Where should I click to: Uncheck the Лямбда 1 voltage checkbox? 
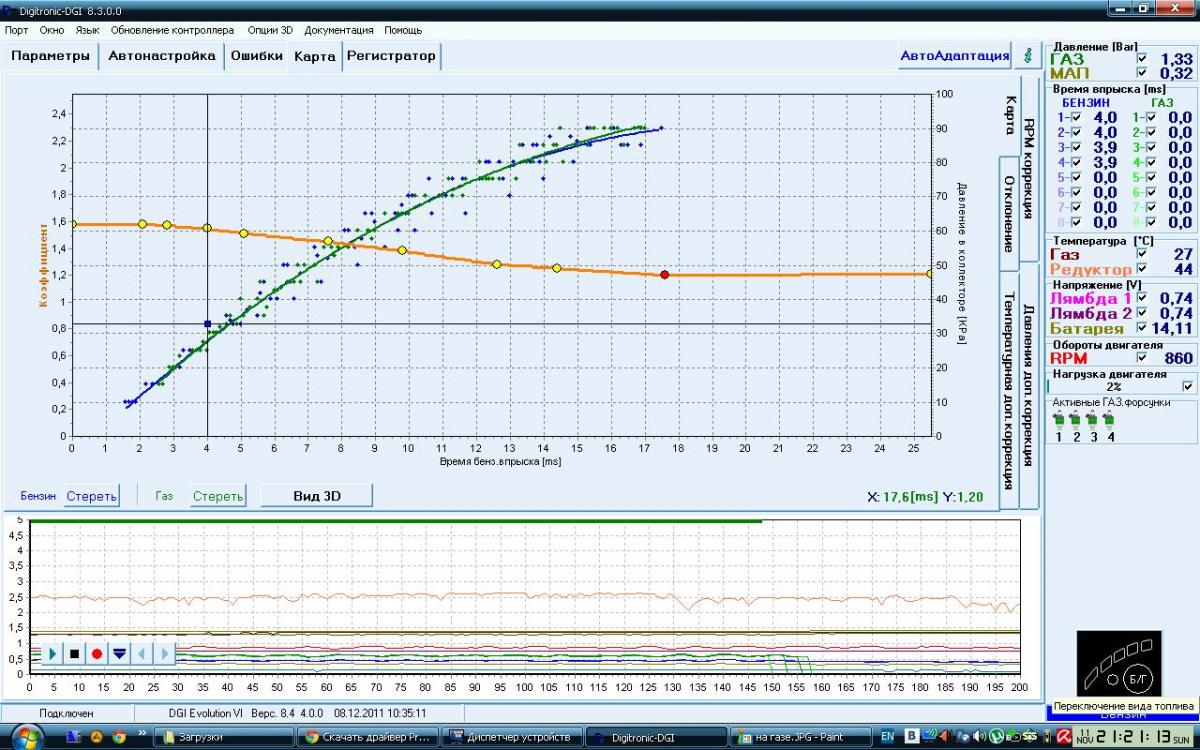[1141, 298]
